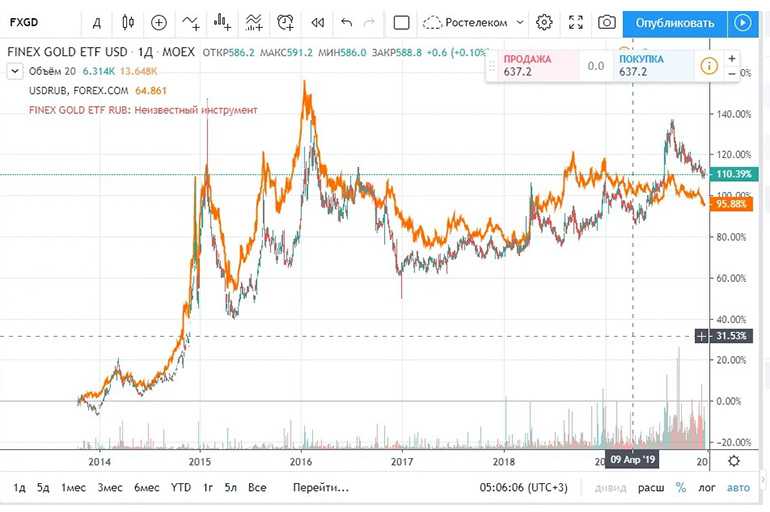Viewport: 770px width, 512px height.
Task: Click the ПРОДАЖА 637.2 sell button
Action: [x=537, y=66]
